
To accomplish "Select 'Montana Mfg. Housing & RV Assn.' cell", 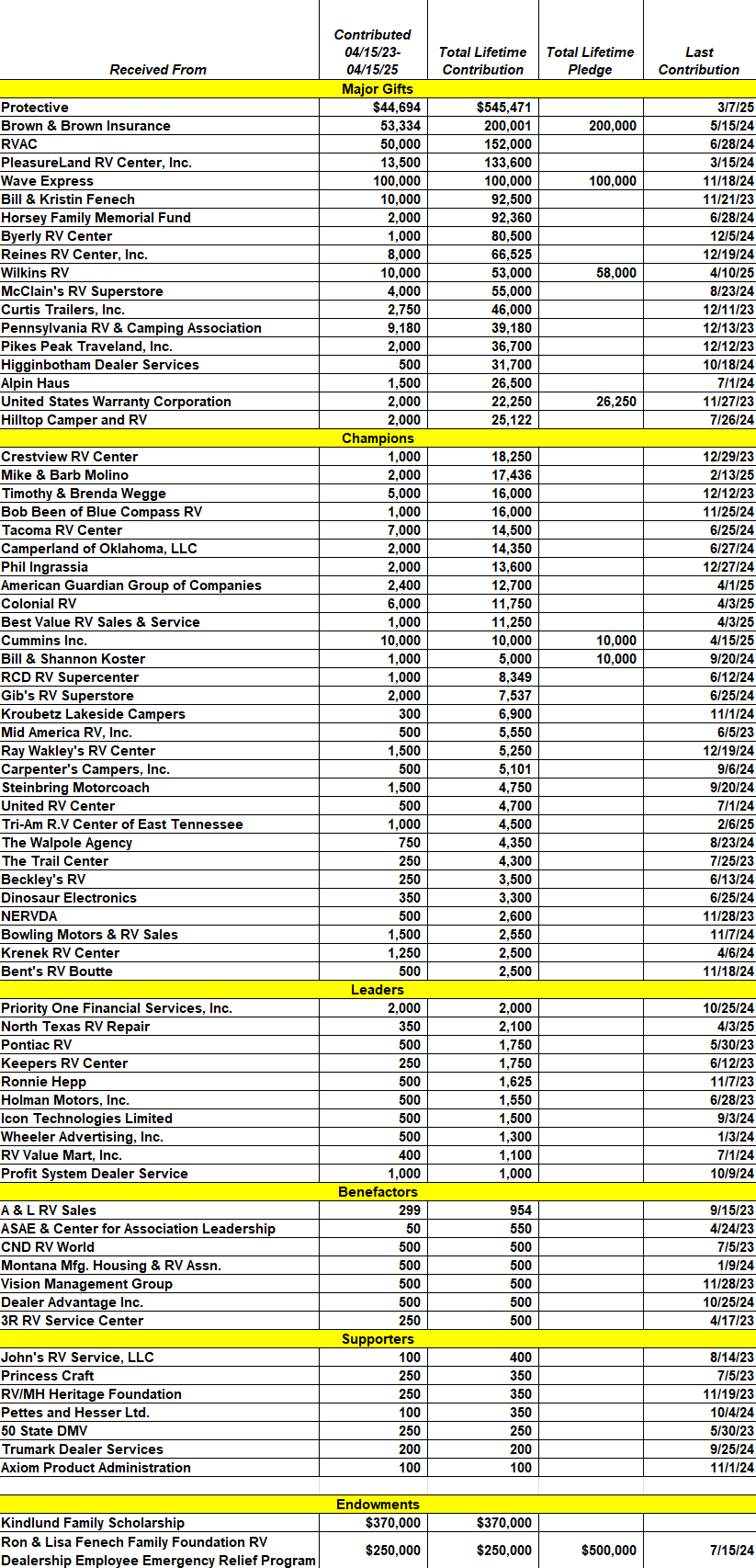I will (x=111, y=1266).
